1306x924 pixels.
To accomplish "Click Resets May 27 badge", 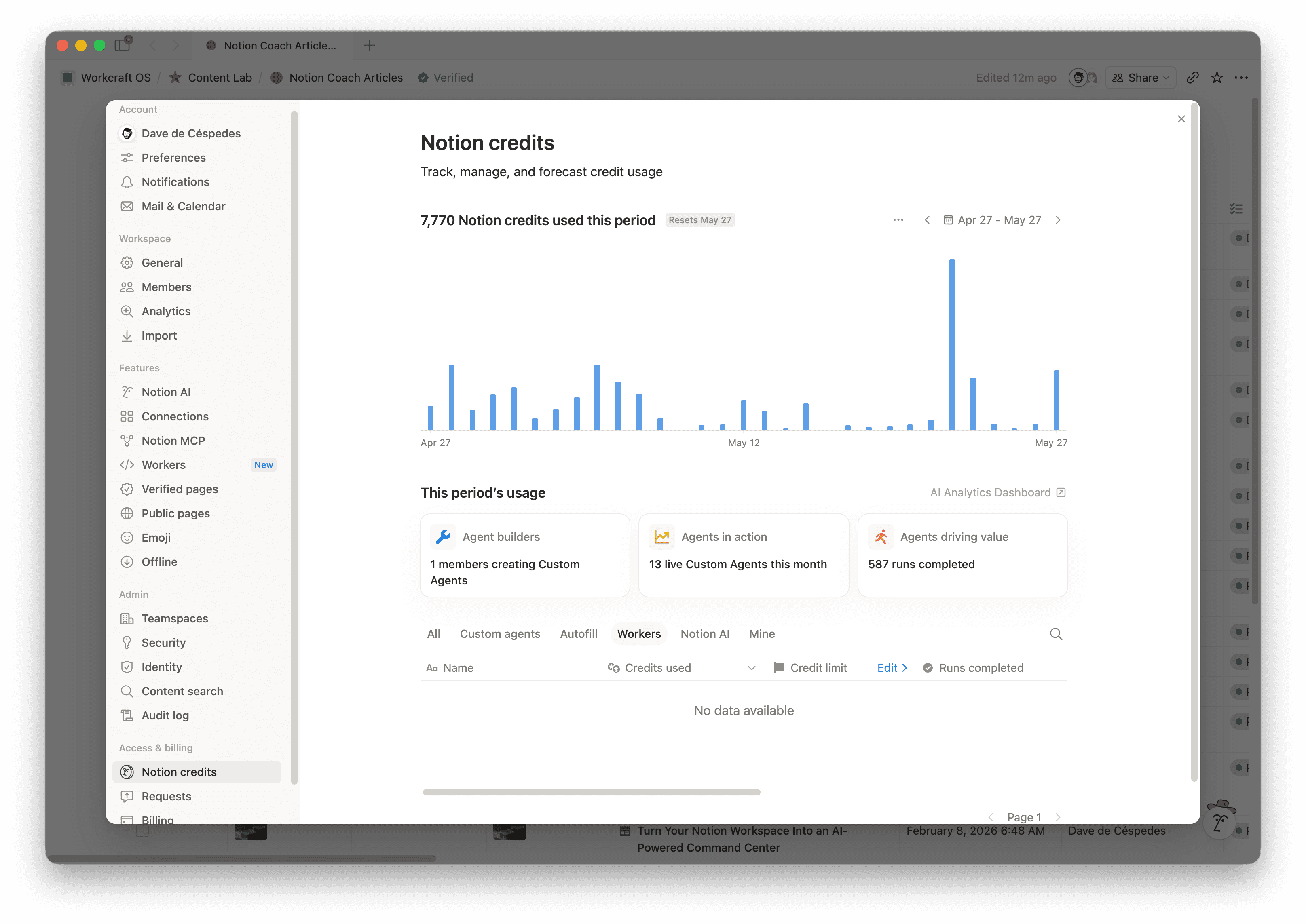I will [x=699, y=220].
